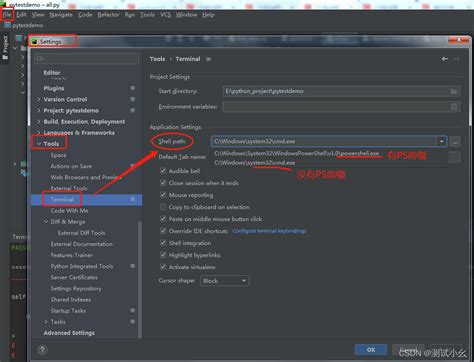Select Plugins in settings tree

click(54, 88)
